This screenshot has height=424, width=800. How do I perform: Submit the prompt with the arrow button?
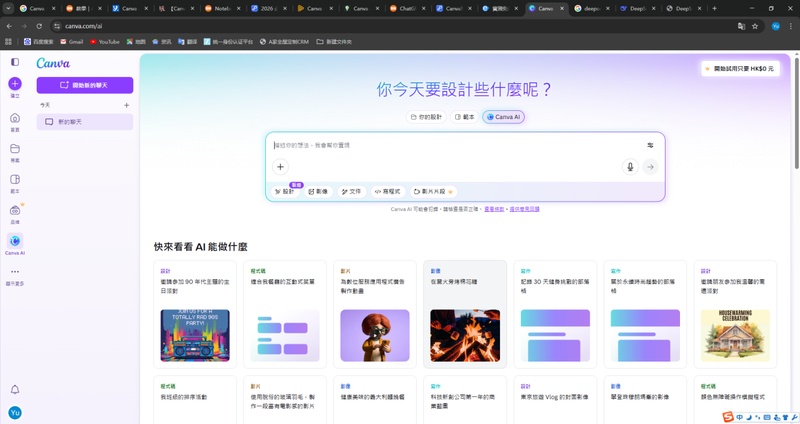(650, 167)
